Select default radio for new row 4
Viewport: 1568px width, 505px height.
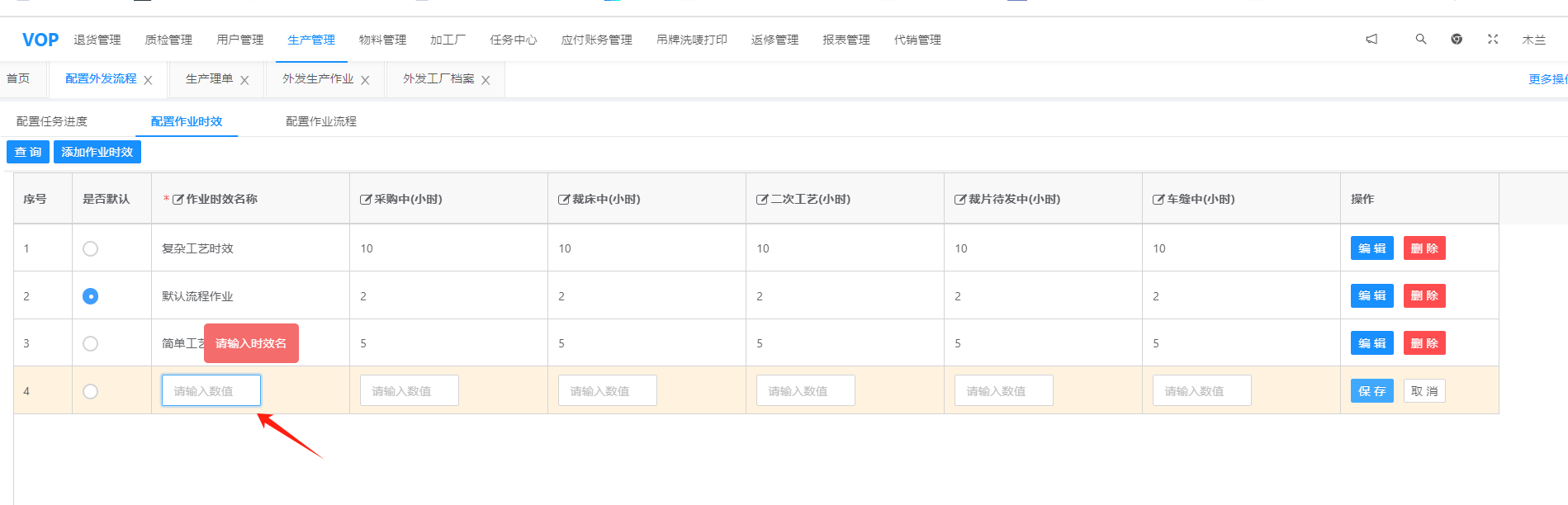point(91,391)
